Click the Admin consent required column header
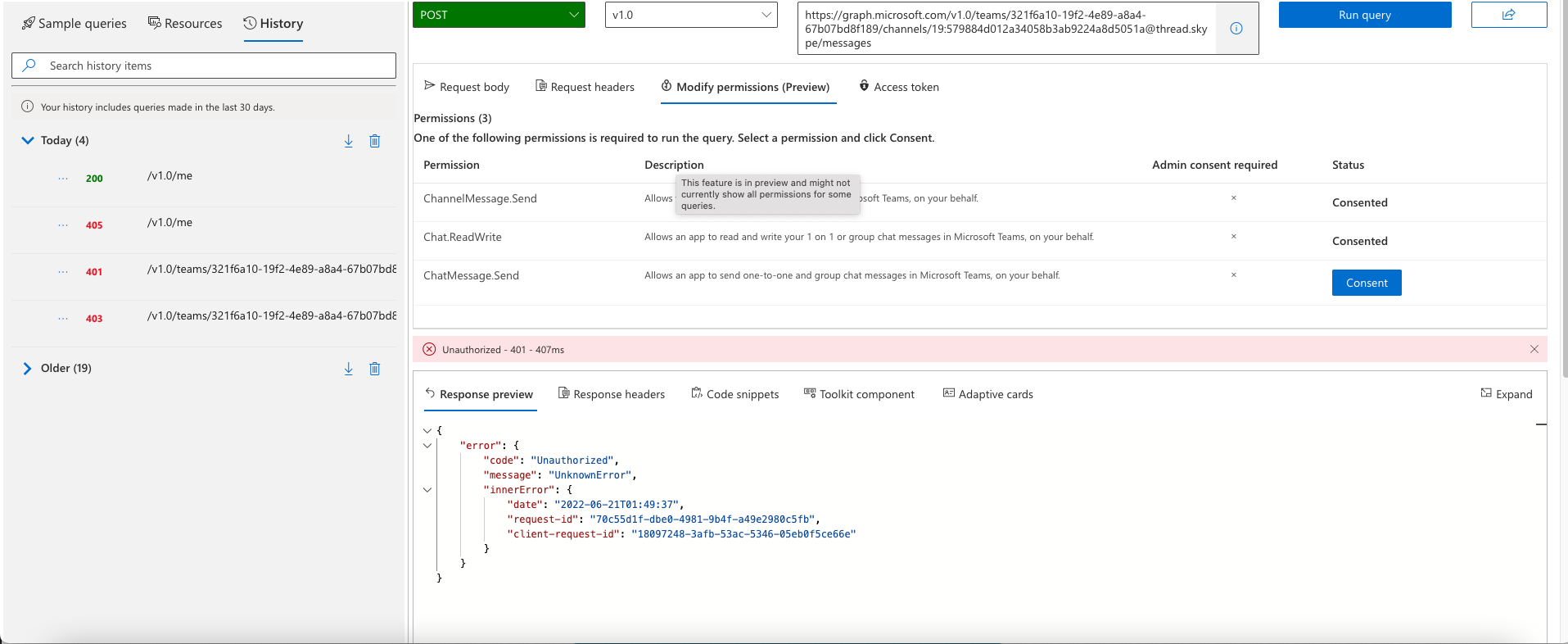This screenshot has width=1568, height=644. point(1214,165)
